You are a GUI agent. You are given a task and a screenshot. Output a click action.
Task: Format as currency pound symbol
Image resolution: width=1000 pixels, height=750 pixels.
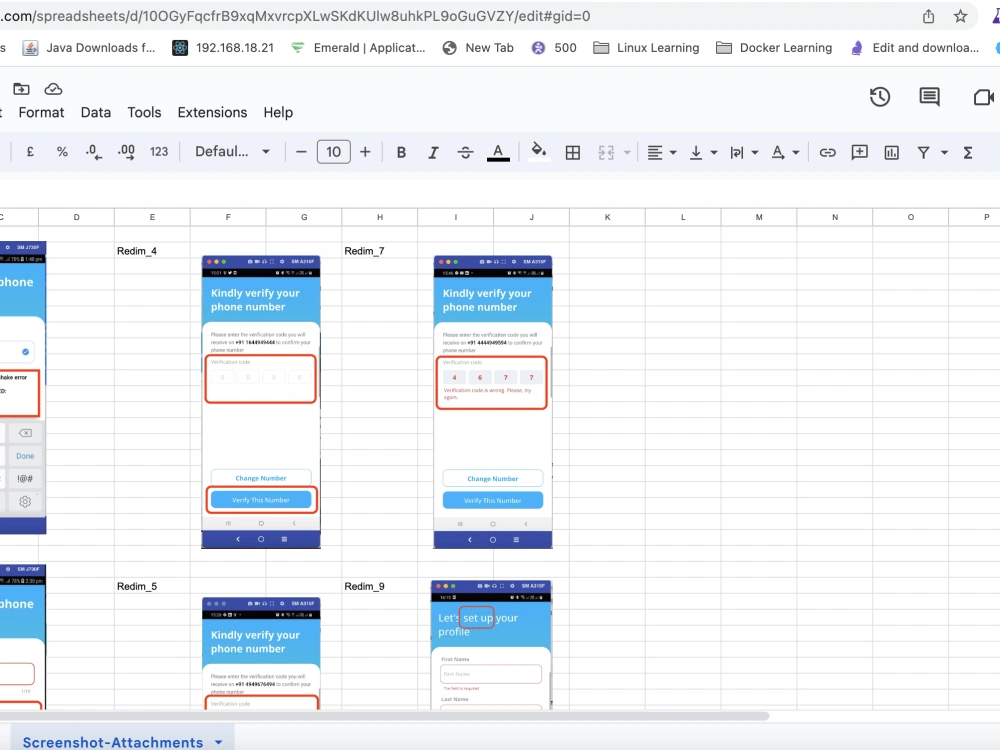point(30,152)
